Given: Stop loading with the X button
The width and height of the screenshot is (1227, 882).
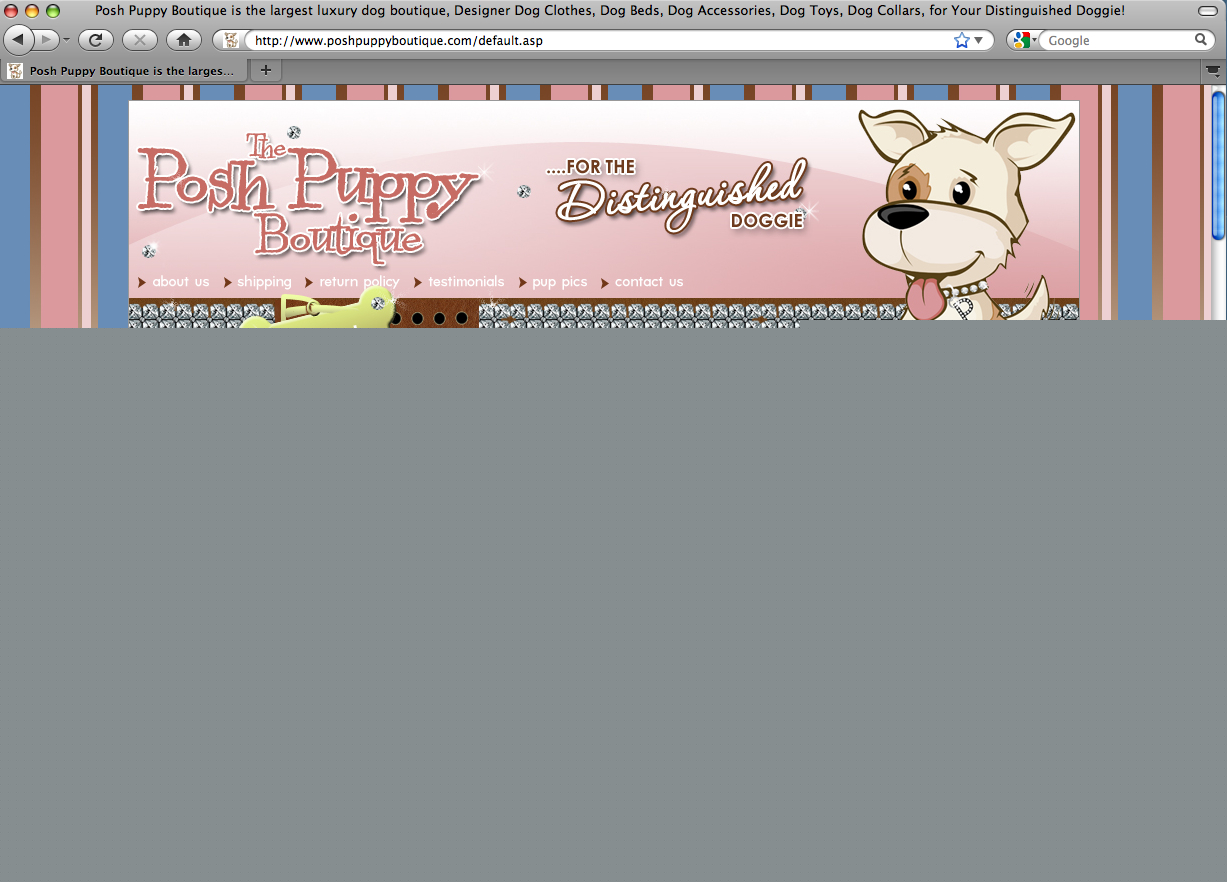Looking at the screenshot, I should pos(139,40).
